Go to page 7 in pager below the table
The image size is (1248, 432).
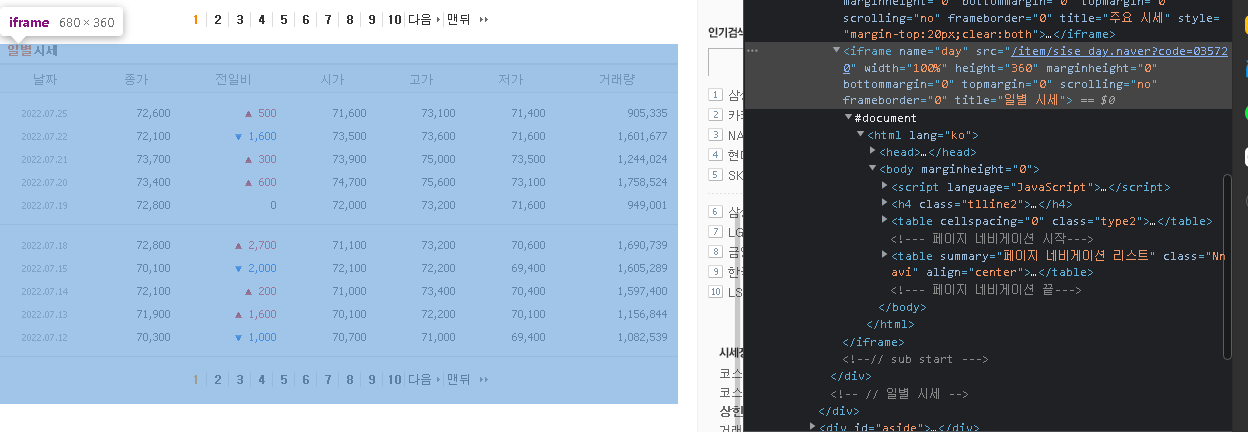coord(327,379)
